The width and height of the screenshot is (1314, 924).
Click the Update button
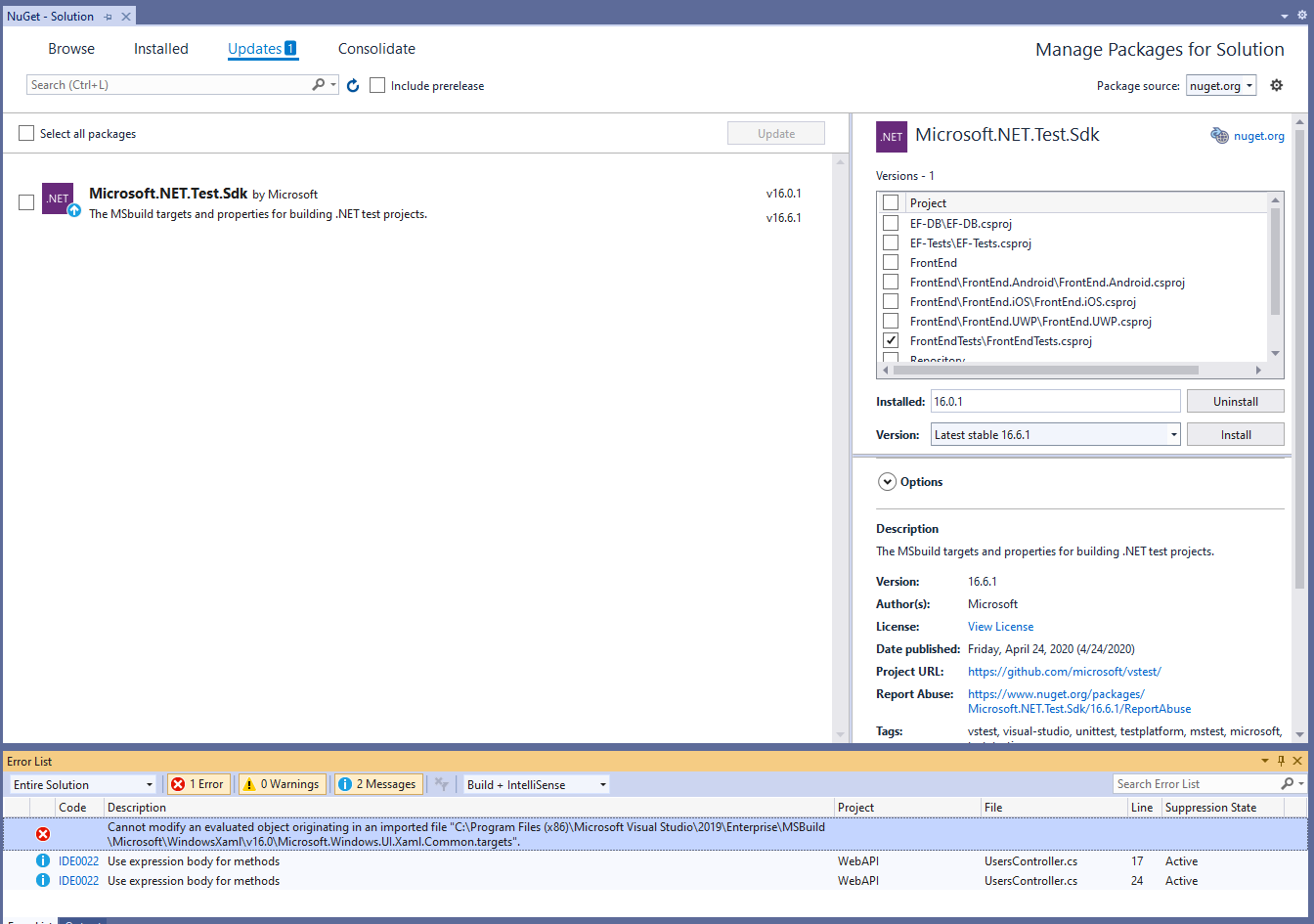(x=776, y=133)
